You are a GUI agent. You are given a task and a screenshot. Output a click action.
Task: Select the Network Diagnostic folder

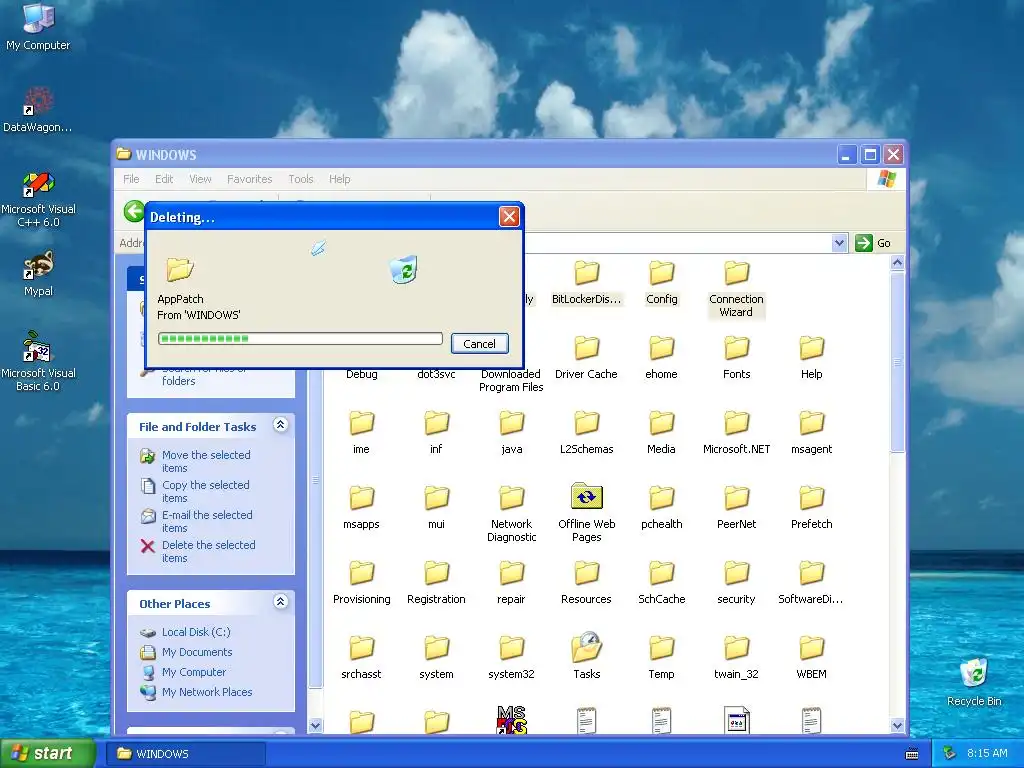click(511, 513)
